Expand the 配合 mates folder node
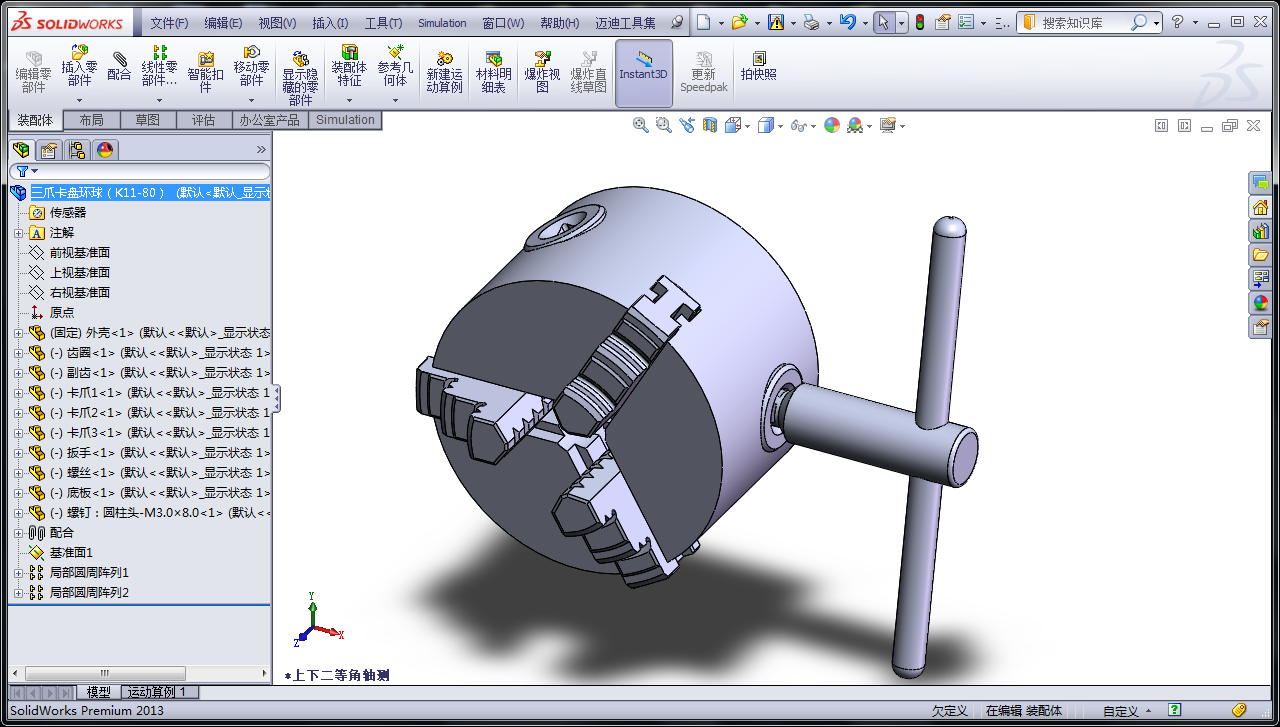The image size is (1280, 727). click(18, 533)
